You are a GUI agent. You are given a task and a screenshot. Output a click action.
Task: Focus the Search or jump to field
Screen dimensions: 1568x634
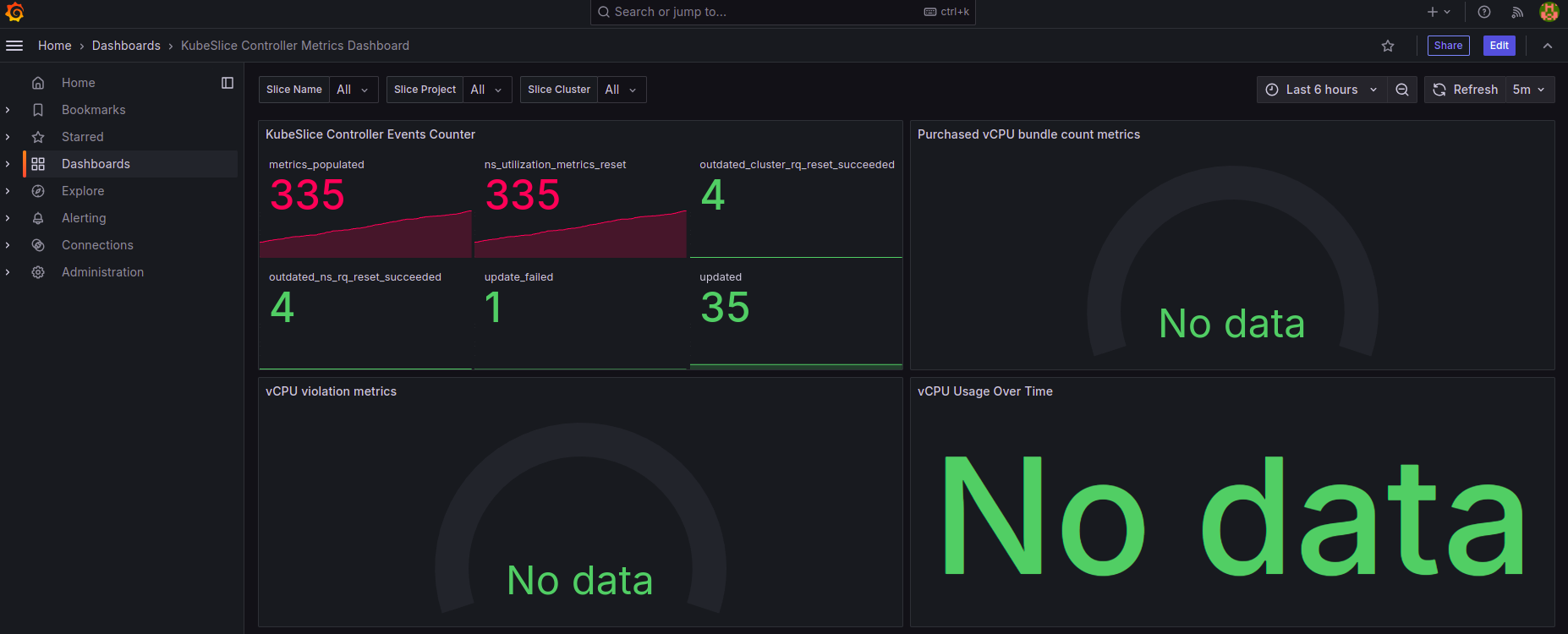point(782,12)
